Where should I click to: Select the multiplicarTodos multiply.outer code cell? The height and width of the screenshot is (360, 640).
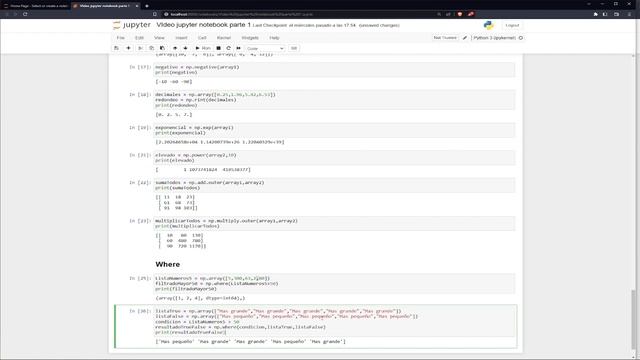click(x=334, y=223)
